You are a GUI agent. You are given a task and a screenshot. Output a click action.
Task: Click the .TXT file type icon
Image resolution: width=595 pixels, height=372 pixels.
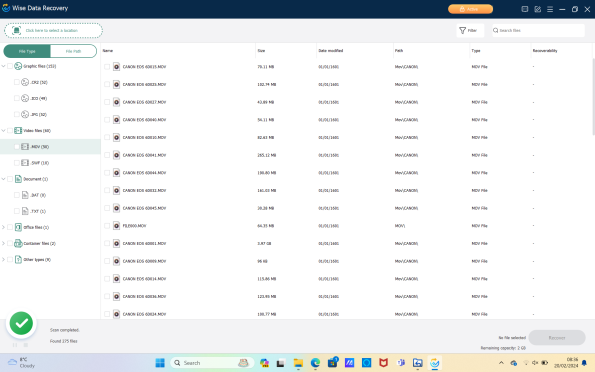25,211
